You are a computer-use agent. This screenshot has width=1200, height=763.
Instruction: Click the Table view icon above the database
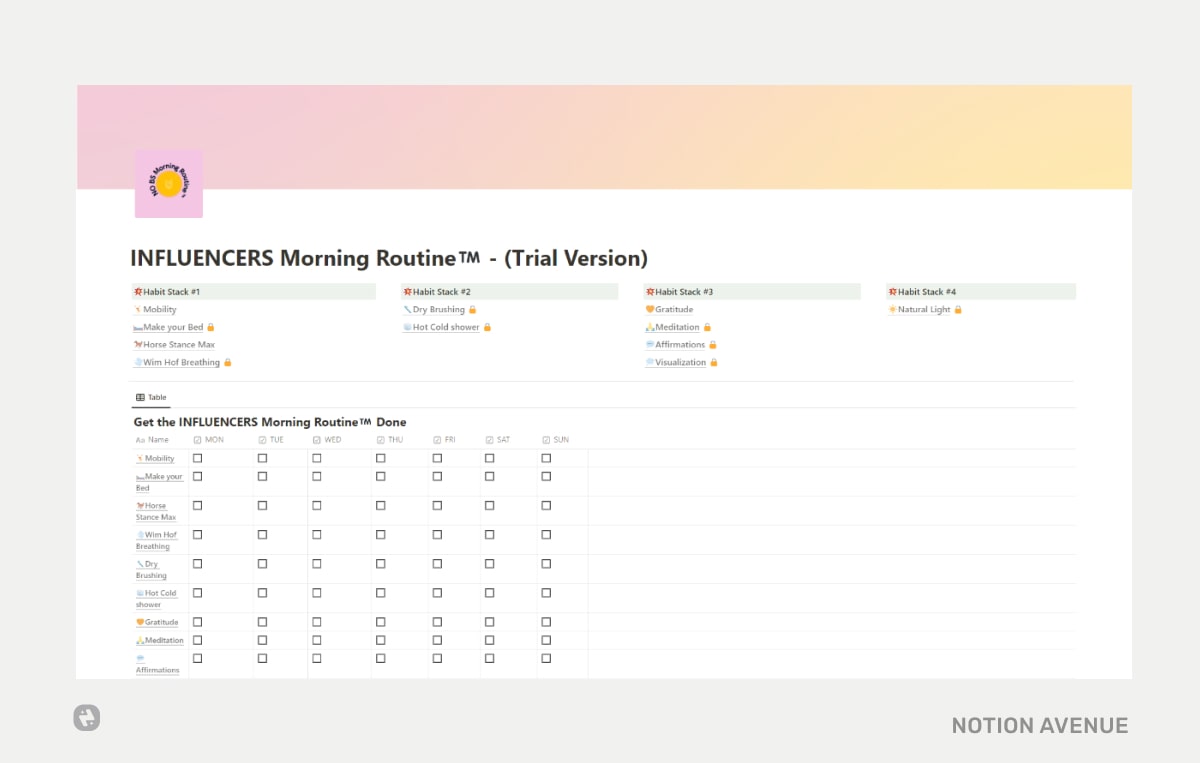139,397
